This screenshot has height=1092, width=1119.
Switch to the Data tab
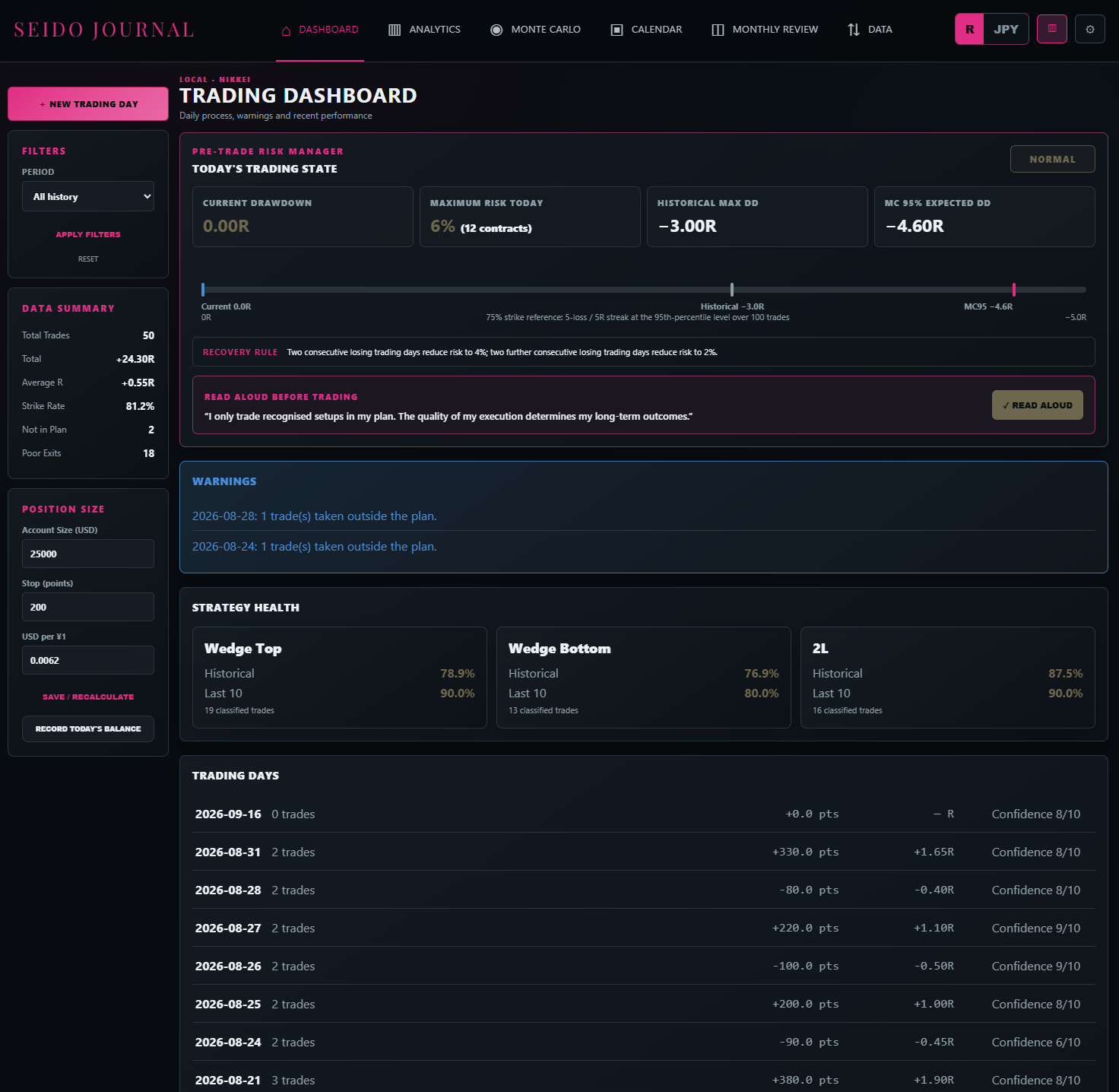[x=870, y=30]
